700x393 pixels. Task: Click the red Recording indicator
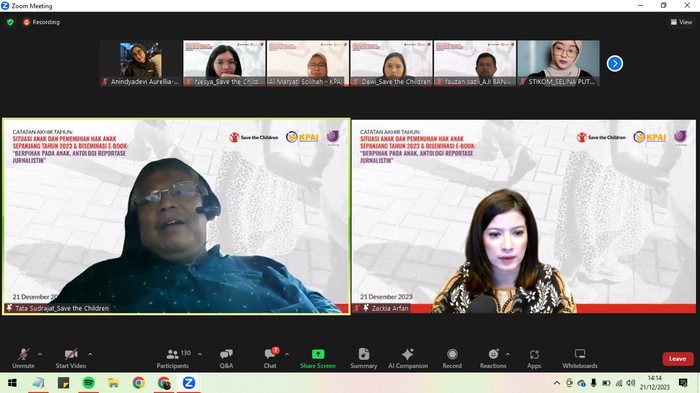pos(41,22)
